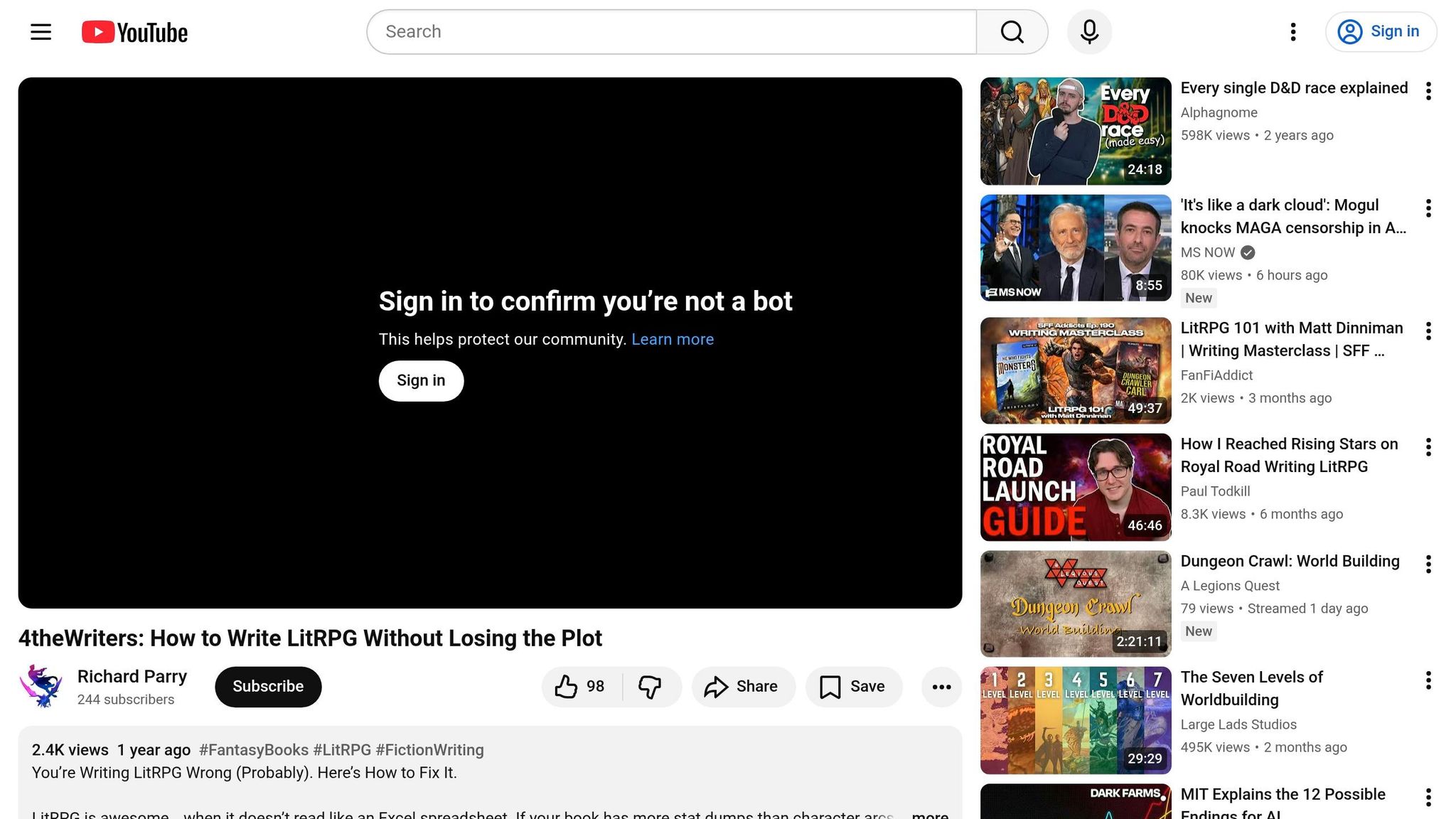Open options for MIT Explains video
The height and width of the screenshot is (819, 1456).
pos(1428,798)
